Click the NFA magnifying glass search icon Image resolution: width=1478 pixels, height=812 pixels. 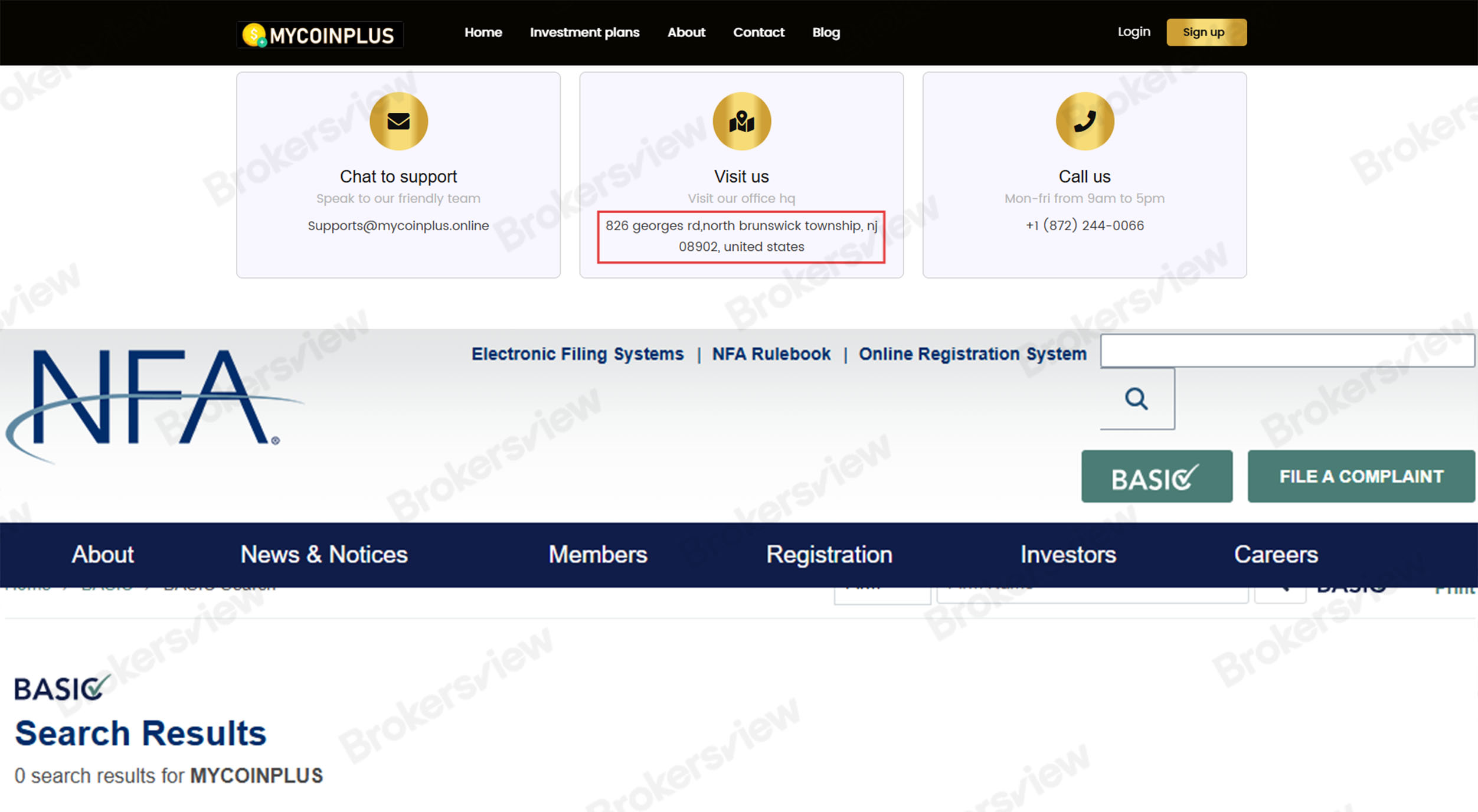tap(1136, 399)
